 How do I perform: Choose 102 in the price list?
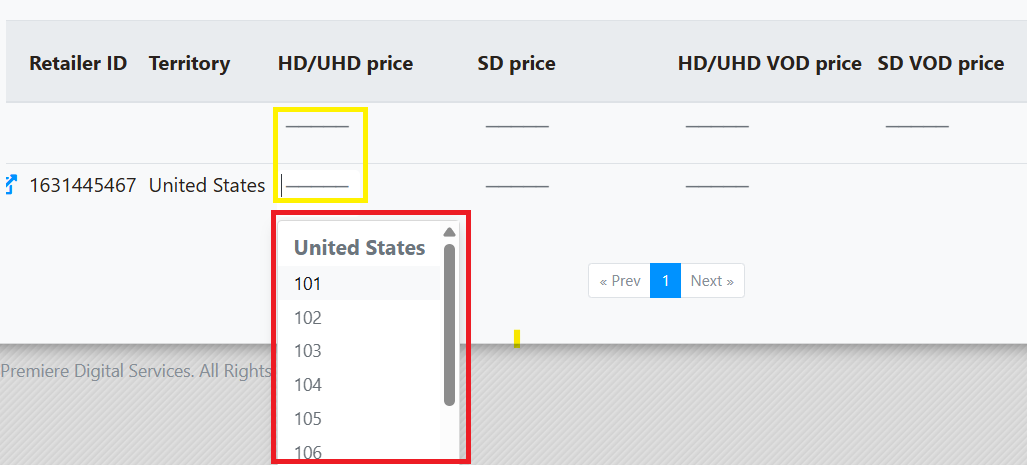360,318
